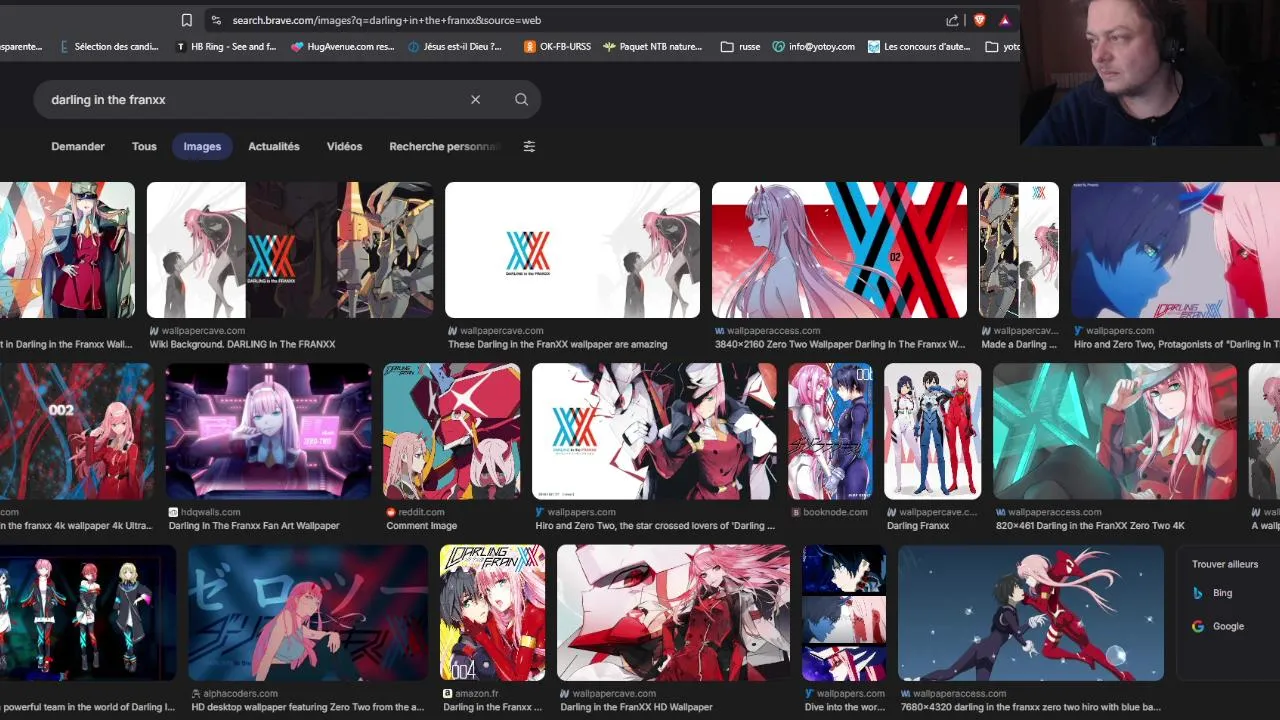
Task: Click 'These Darling in the FranXX wallpaper are amazing'
Action: (558, 344)
